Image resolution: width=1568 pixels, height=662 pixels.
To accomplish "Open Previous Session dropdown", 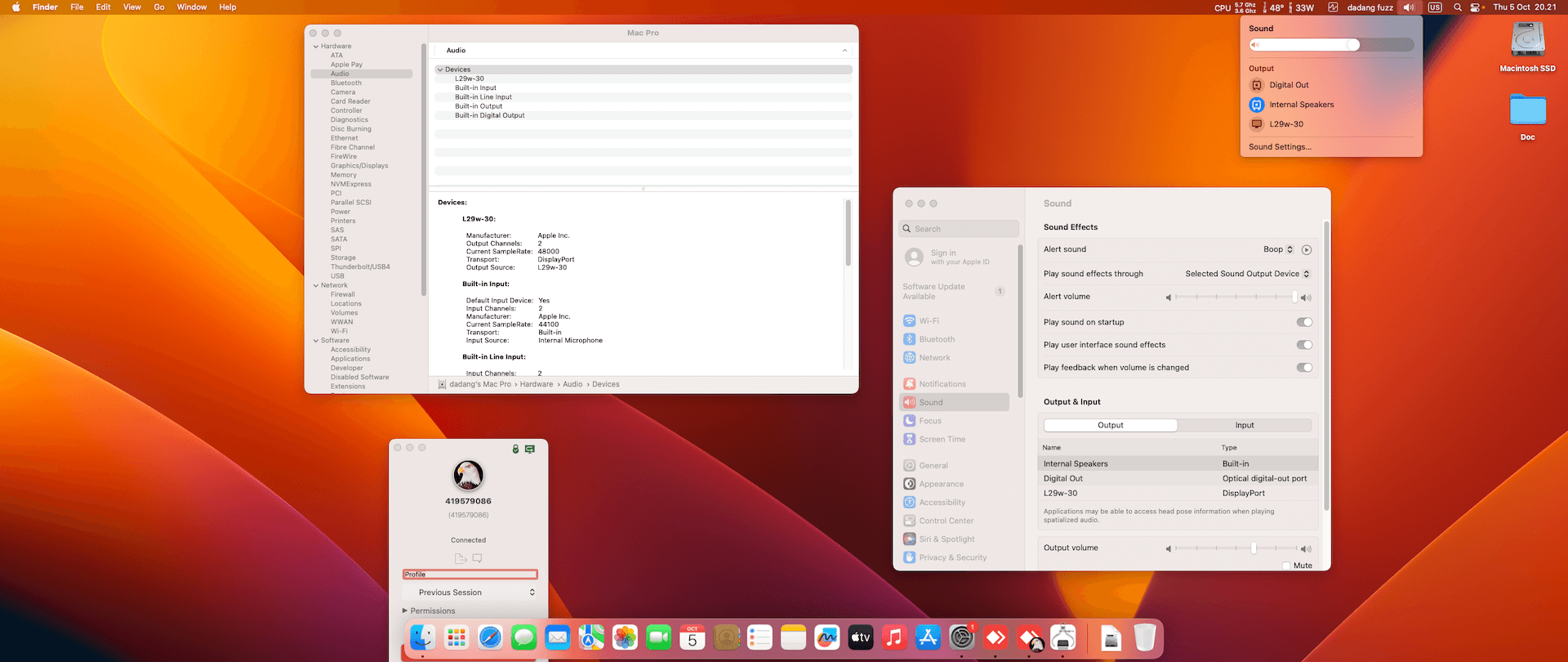I will coord(470,593).
